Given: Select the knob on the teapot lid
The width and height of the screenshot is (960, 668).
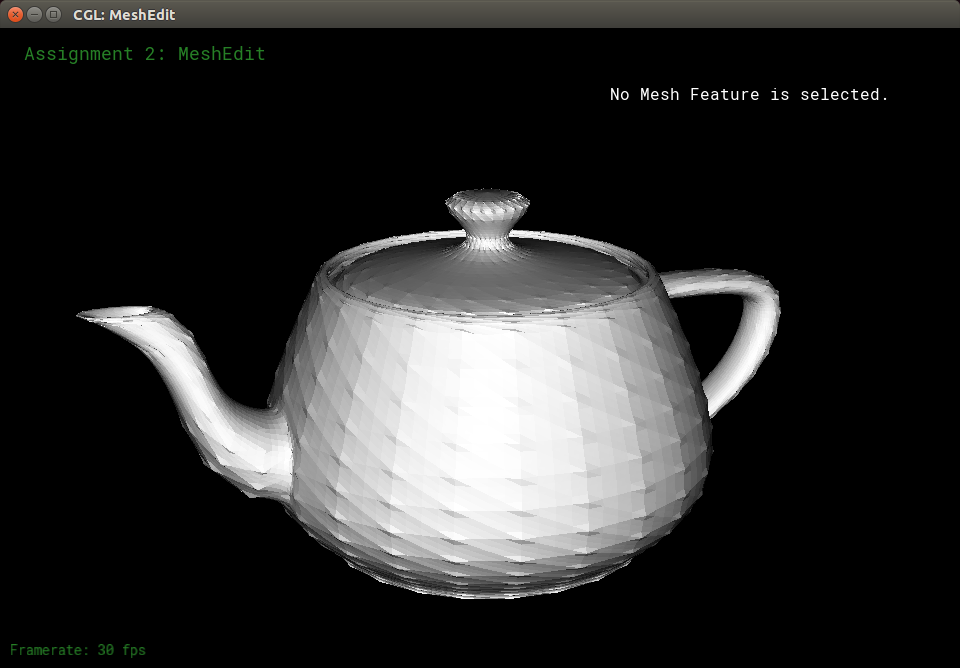Looking at the screenshot, I should [x=487, y=210].
